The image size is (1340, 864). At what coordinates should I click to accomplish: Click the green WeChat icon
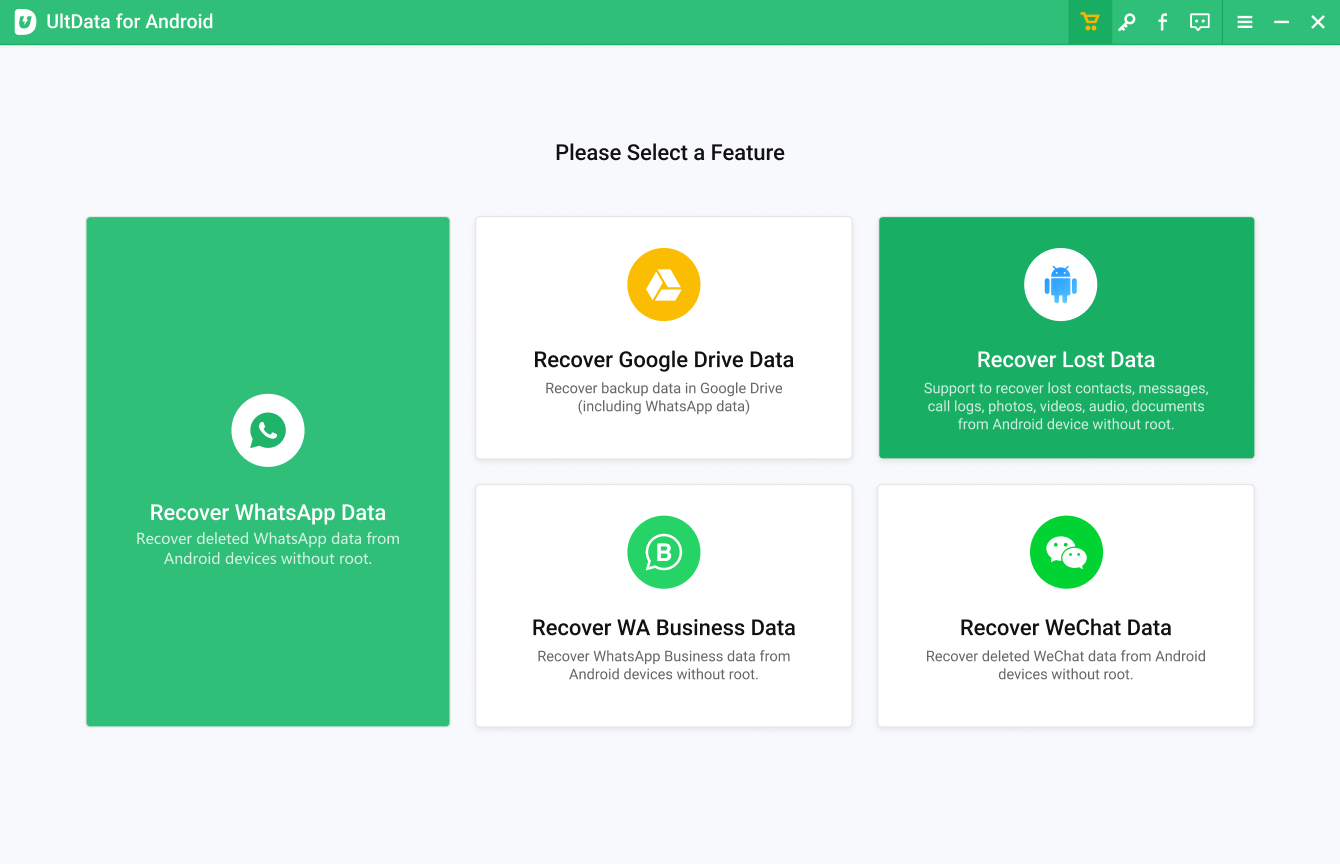(x=1066, y=552)
